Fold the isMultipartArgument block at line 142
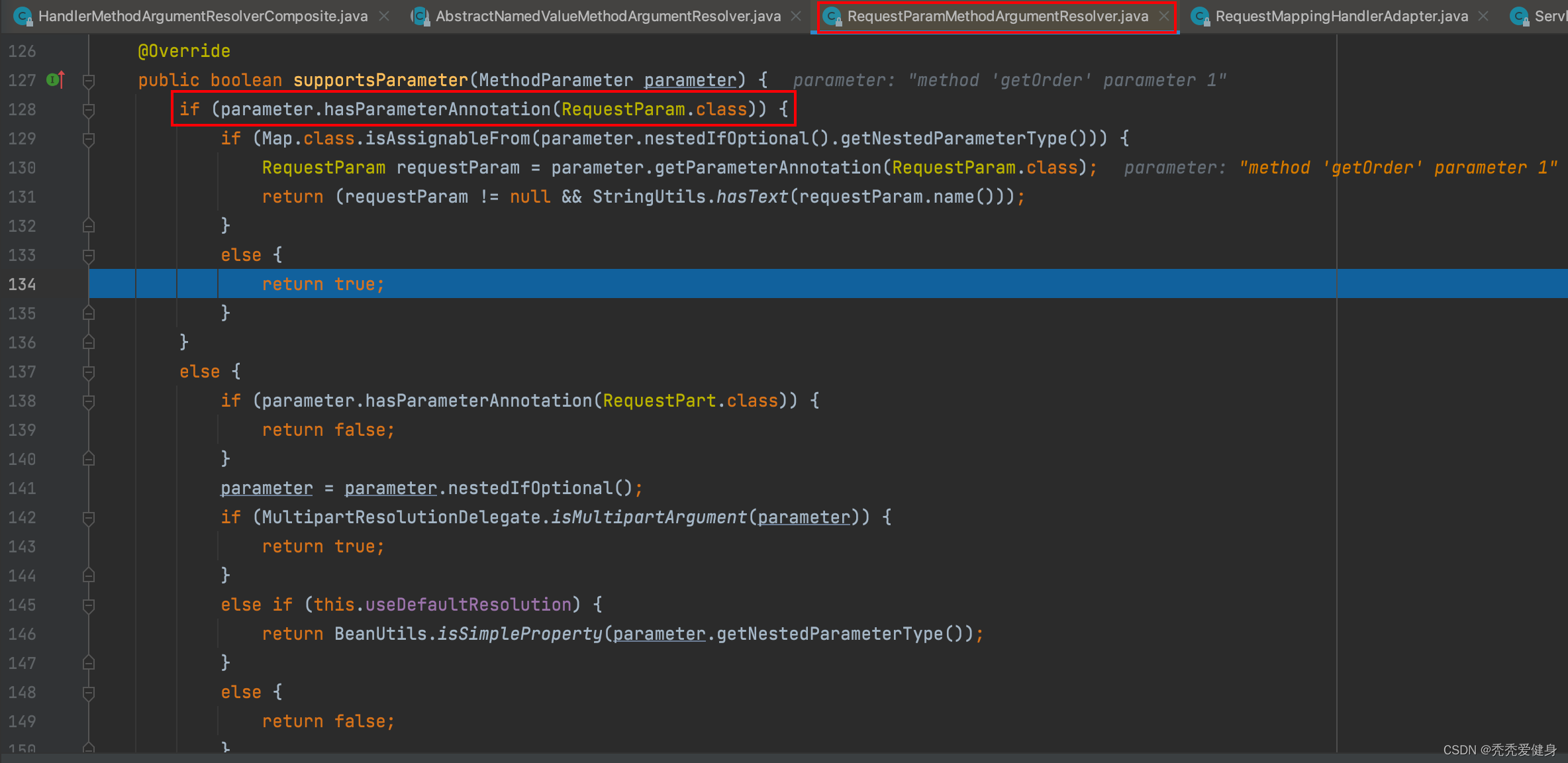This screenshot has height=763, width=1568. tap(88, 518)
